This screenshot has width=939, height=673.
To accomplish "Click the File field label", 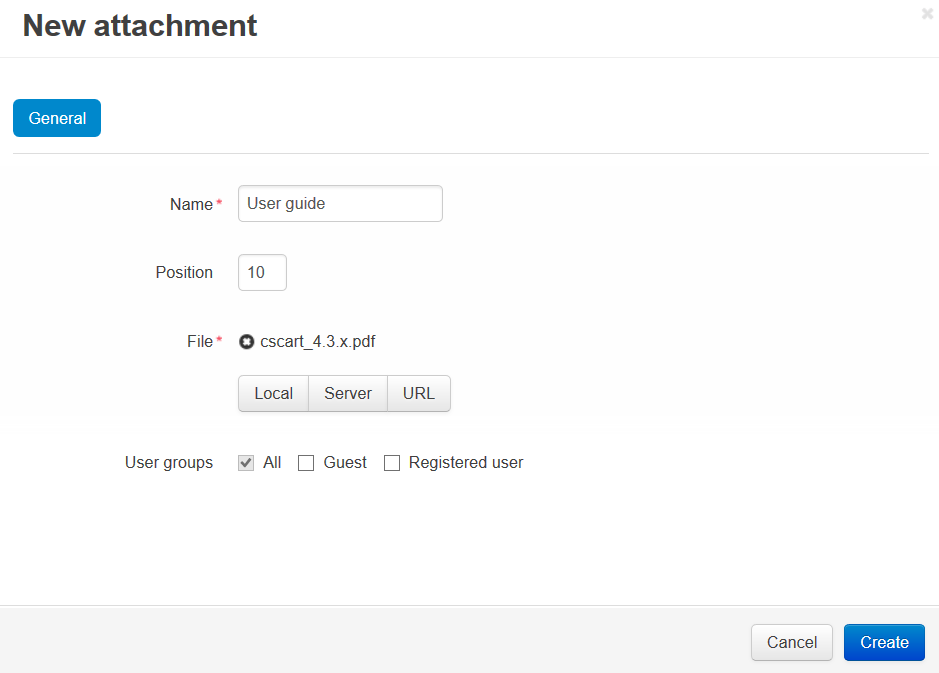I will (200, 341).
